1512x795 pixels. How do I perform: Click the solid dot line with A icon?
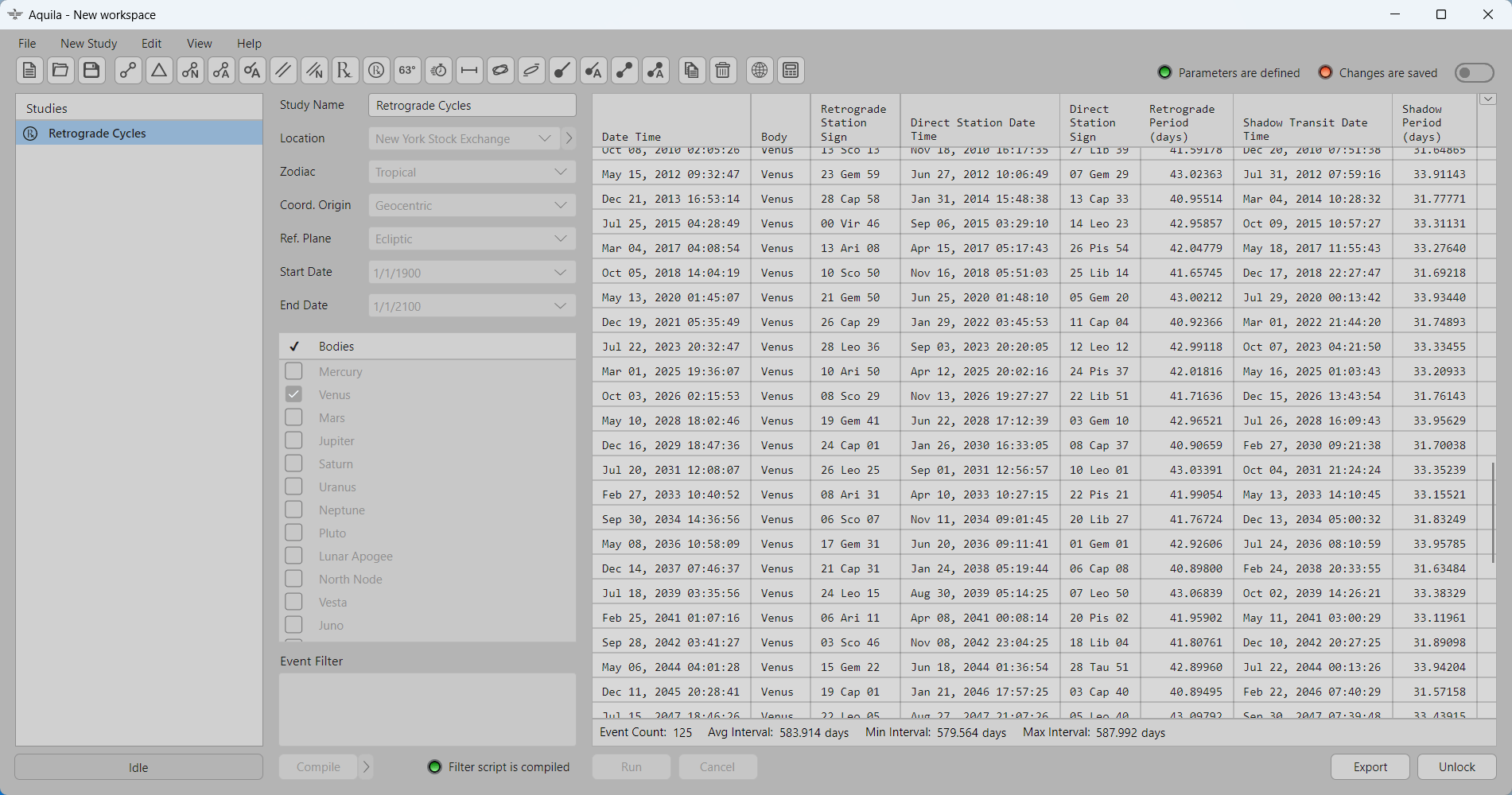593,71
